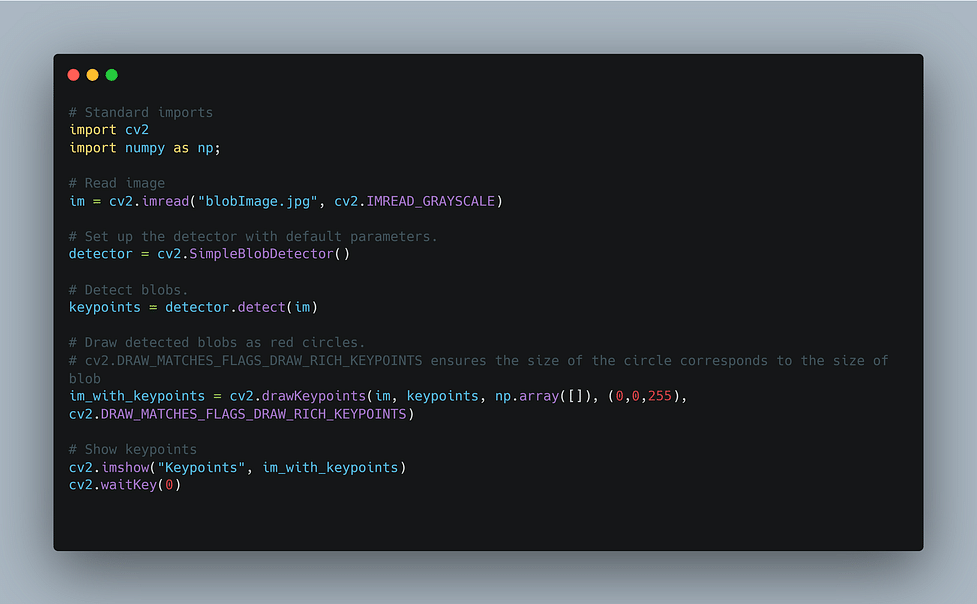
Task: Click the '# Standard imports' comment line
Action: point(141,112)
